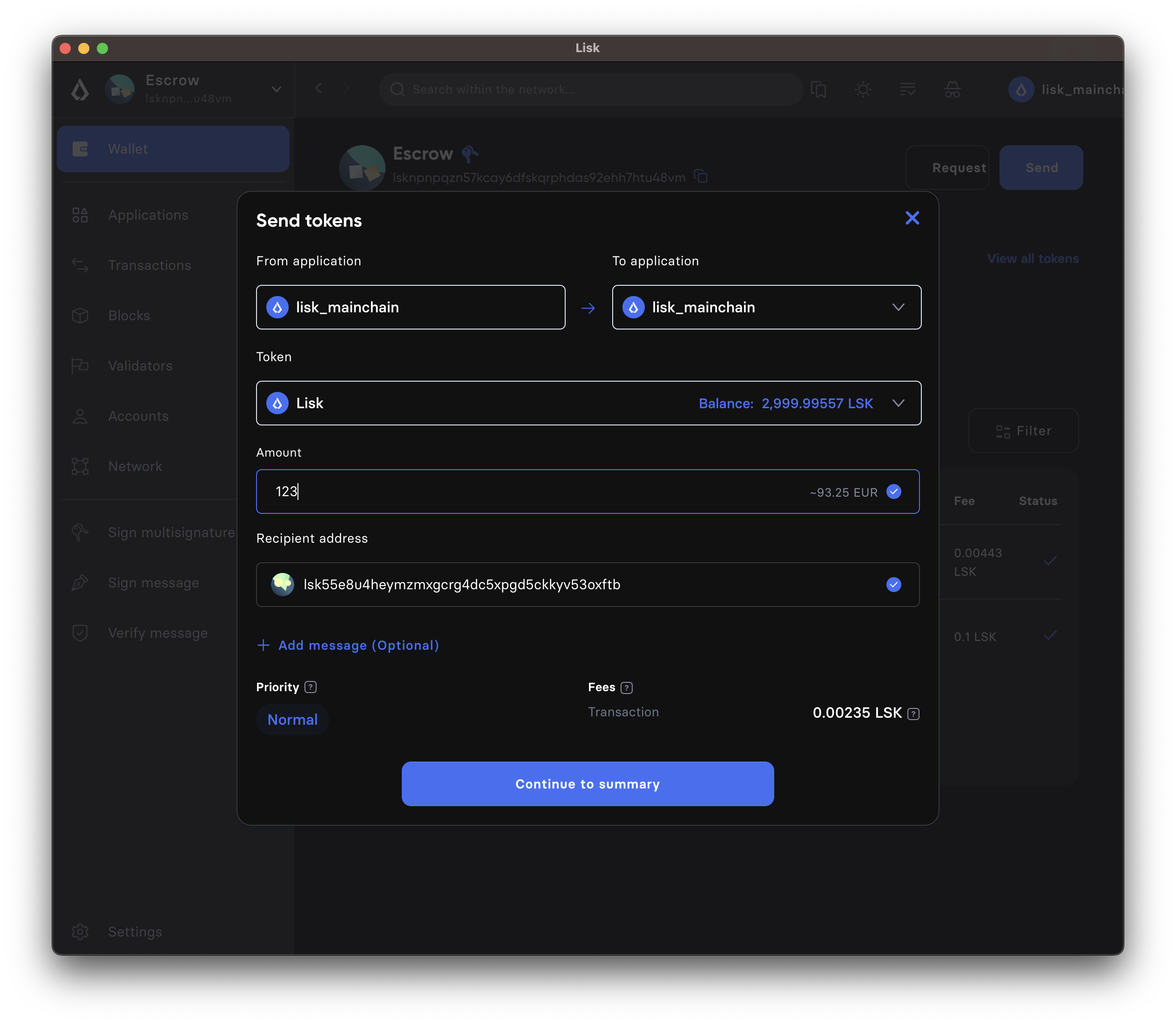The height and width of the screenshot is (1024, 1176).
Task: Expand the Escrow account switcher chevron
Action: tap(277, 90)
